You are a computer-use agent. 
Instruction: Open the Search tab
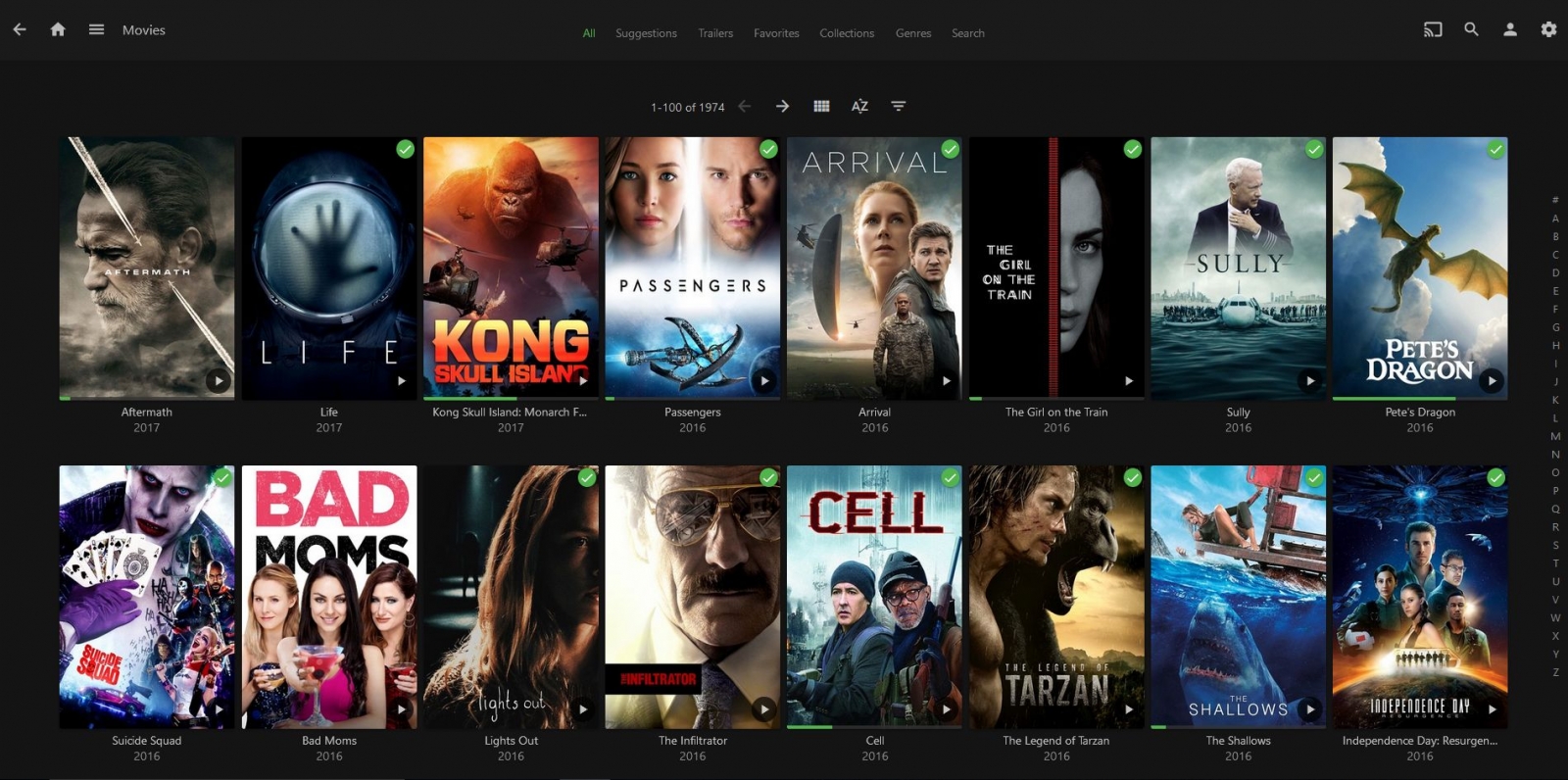(968, 33)
